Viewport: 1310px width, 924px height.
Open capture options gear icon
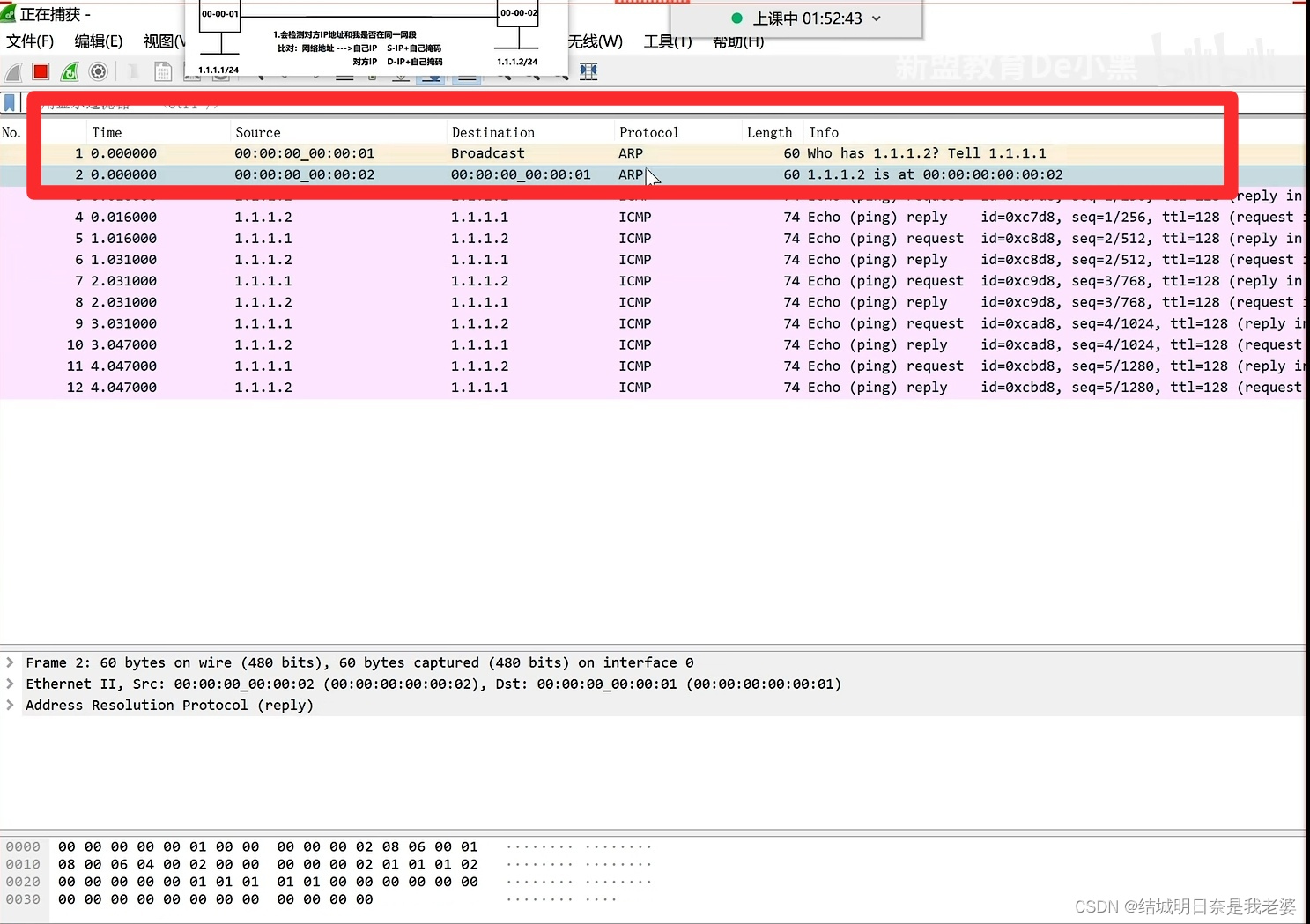(99, 71)
